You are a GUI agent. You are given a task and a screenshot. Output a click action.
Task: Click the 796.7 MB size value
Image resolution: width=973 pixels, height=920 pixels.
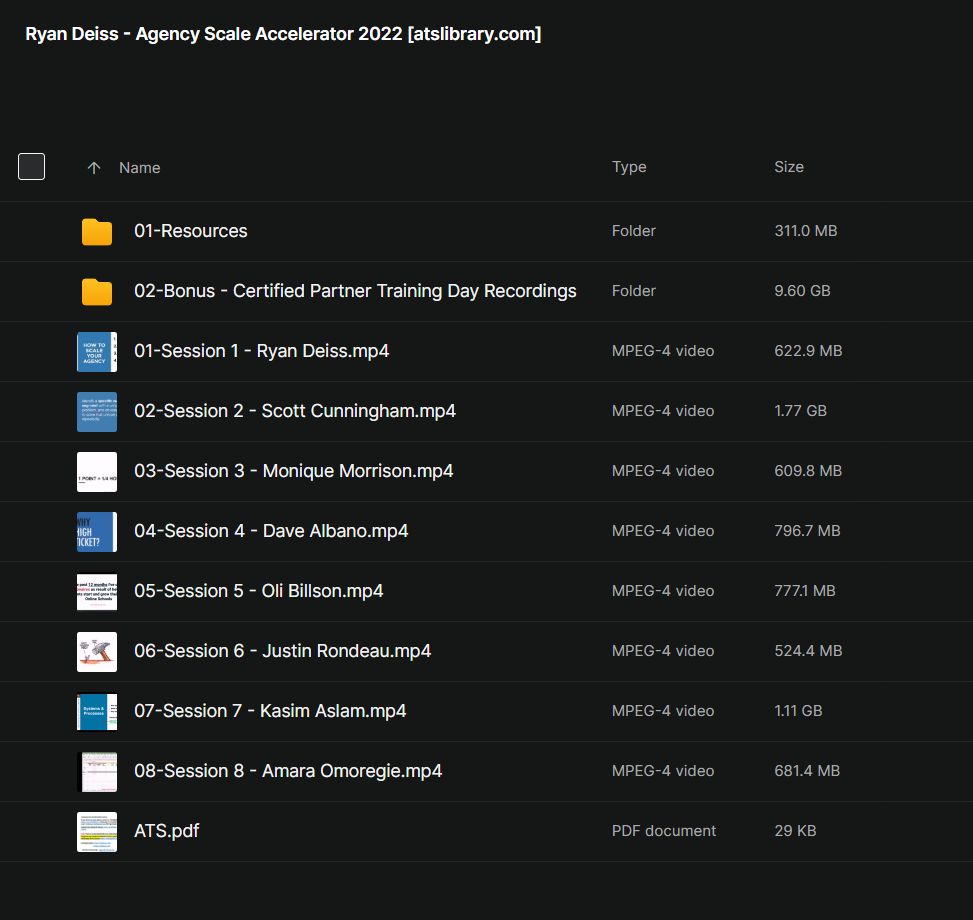click(807, 531)
